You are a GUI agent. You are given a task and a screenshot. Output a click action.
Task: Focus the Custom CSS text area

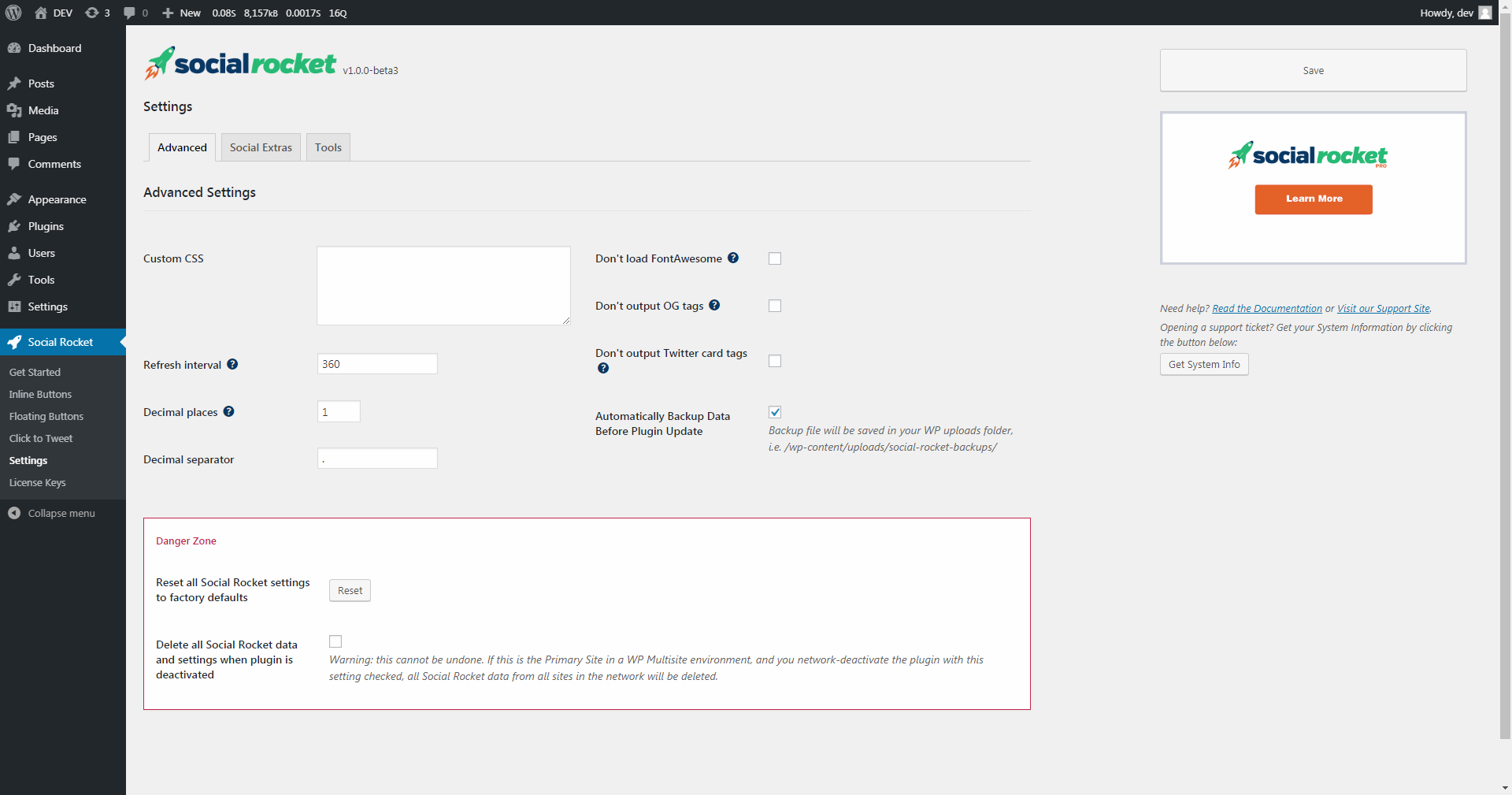[x=443, y=285]
